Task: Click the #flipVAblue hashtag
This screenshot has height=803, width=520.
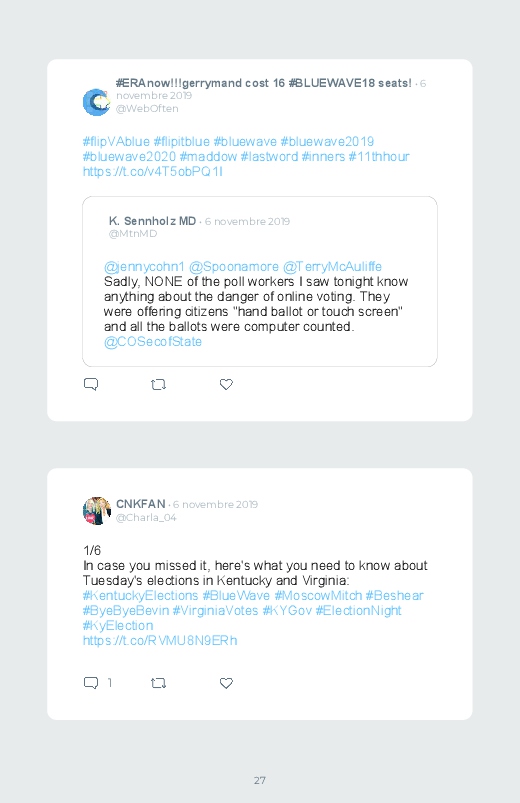Action: (116, 141)
